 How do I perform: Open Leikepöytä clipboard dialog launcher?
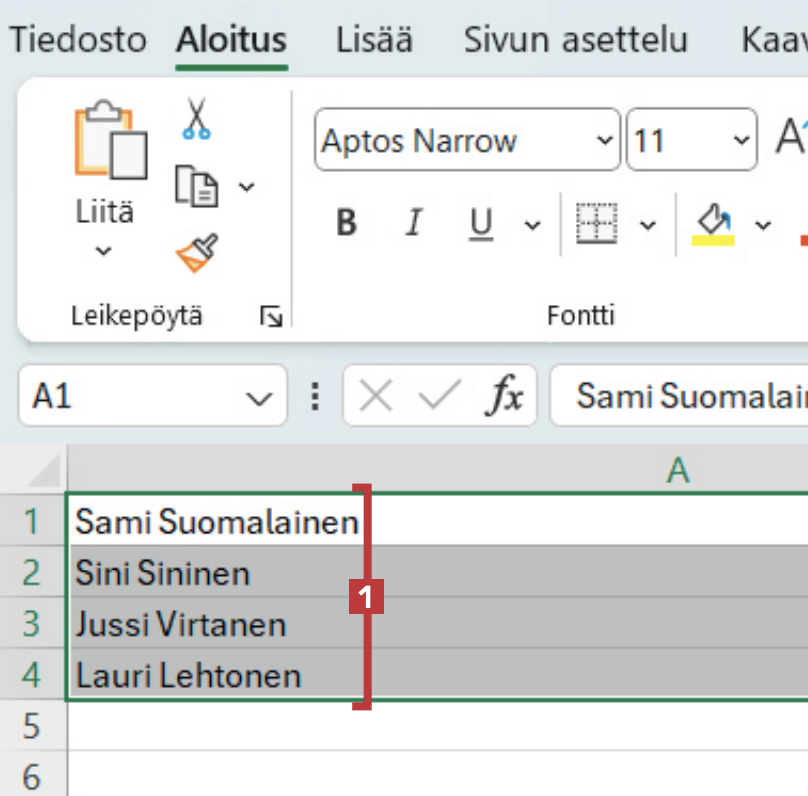coord(270,317)
